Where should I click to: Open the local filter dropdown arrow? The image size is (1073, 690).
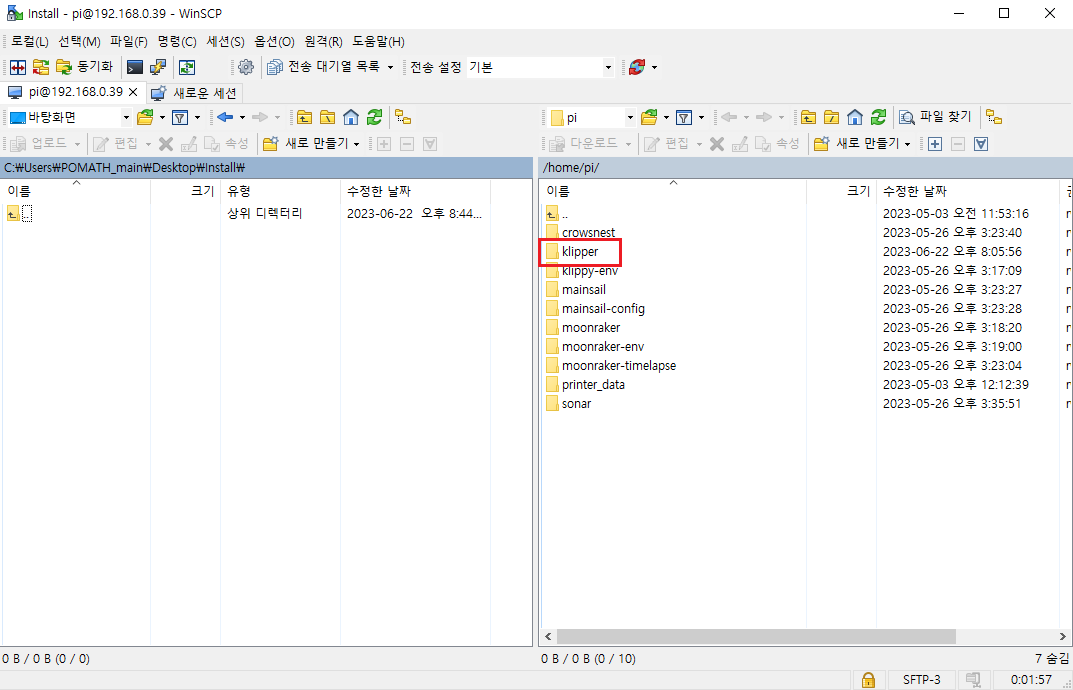pos(198,118)
